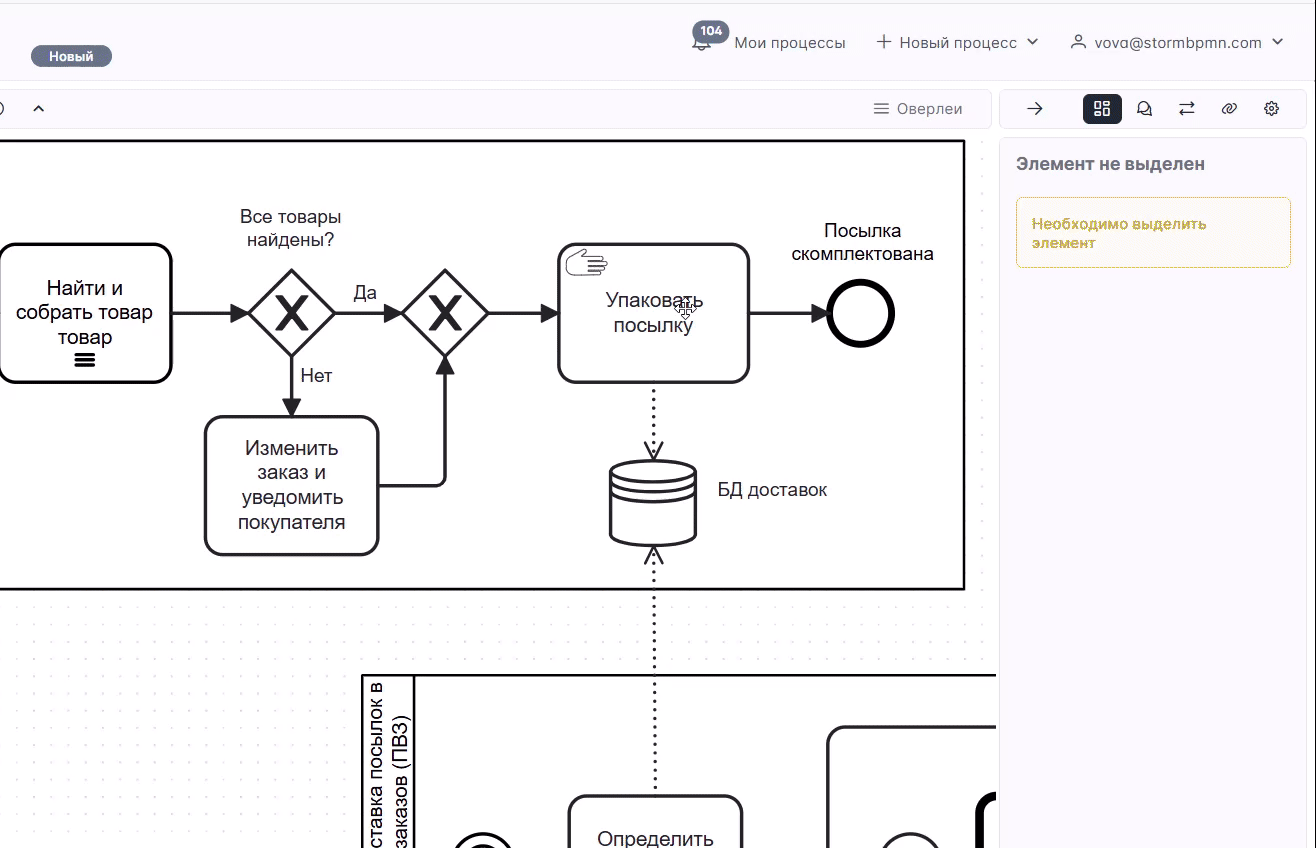Screen dimensions: 1316x848
Task: Select the БД доставок data store
Action: tap(653, 502)
